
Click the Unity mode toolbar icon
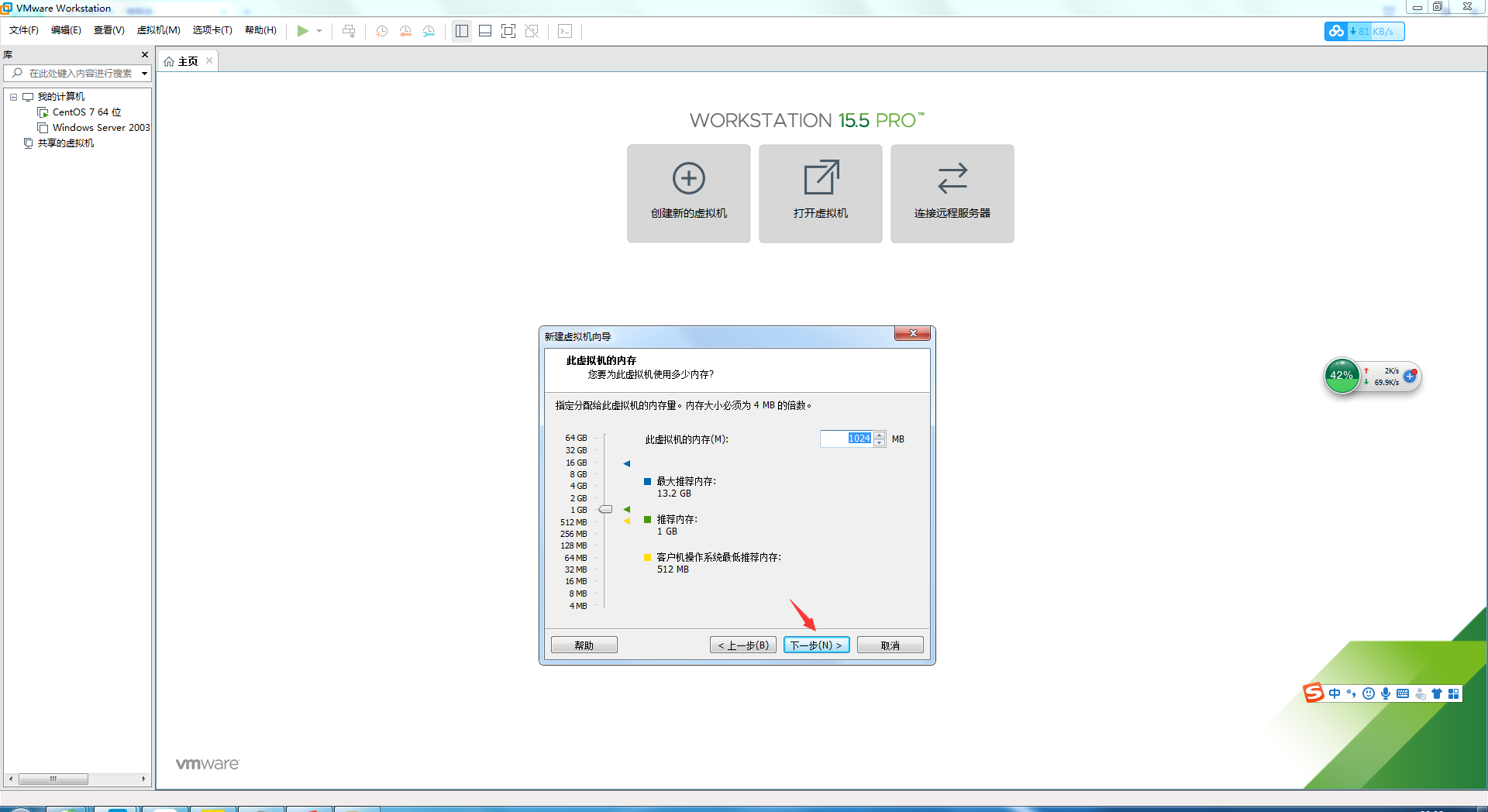pos(532,31)
